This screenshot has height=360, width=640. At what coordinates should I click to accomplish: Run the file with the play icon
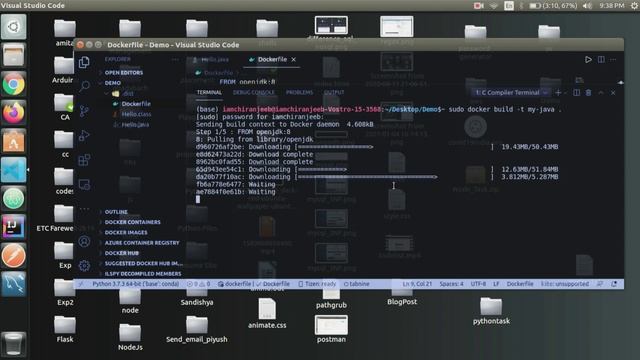click(x=588, y=60)
